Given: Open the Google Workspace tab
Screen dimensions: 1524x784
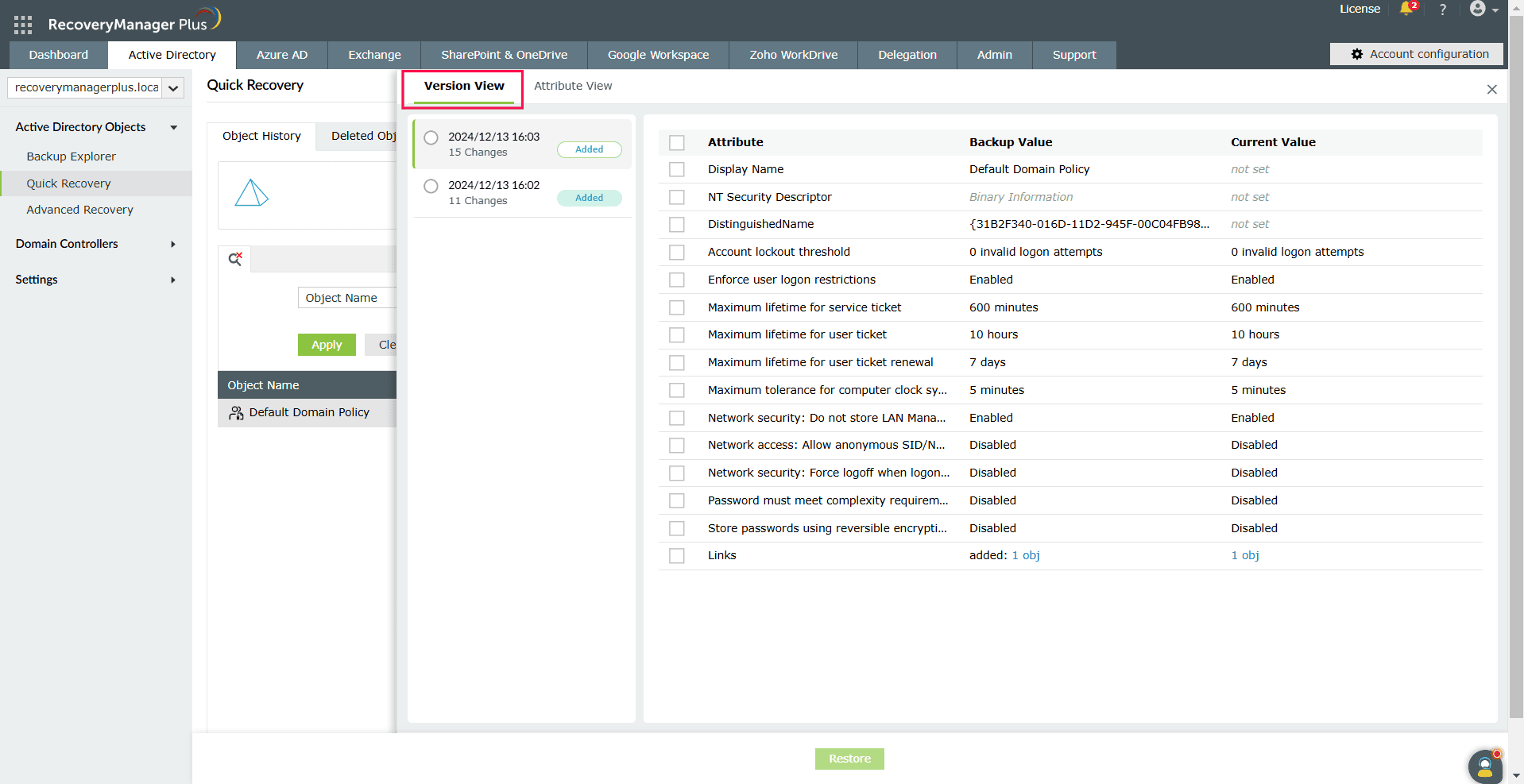Looking at the screenshot, I should pos(659,55).
